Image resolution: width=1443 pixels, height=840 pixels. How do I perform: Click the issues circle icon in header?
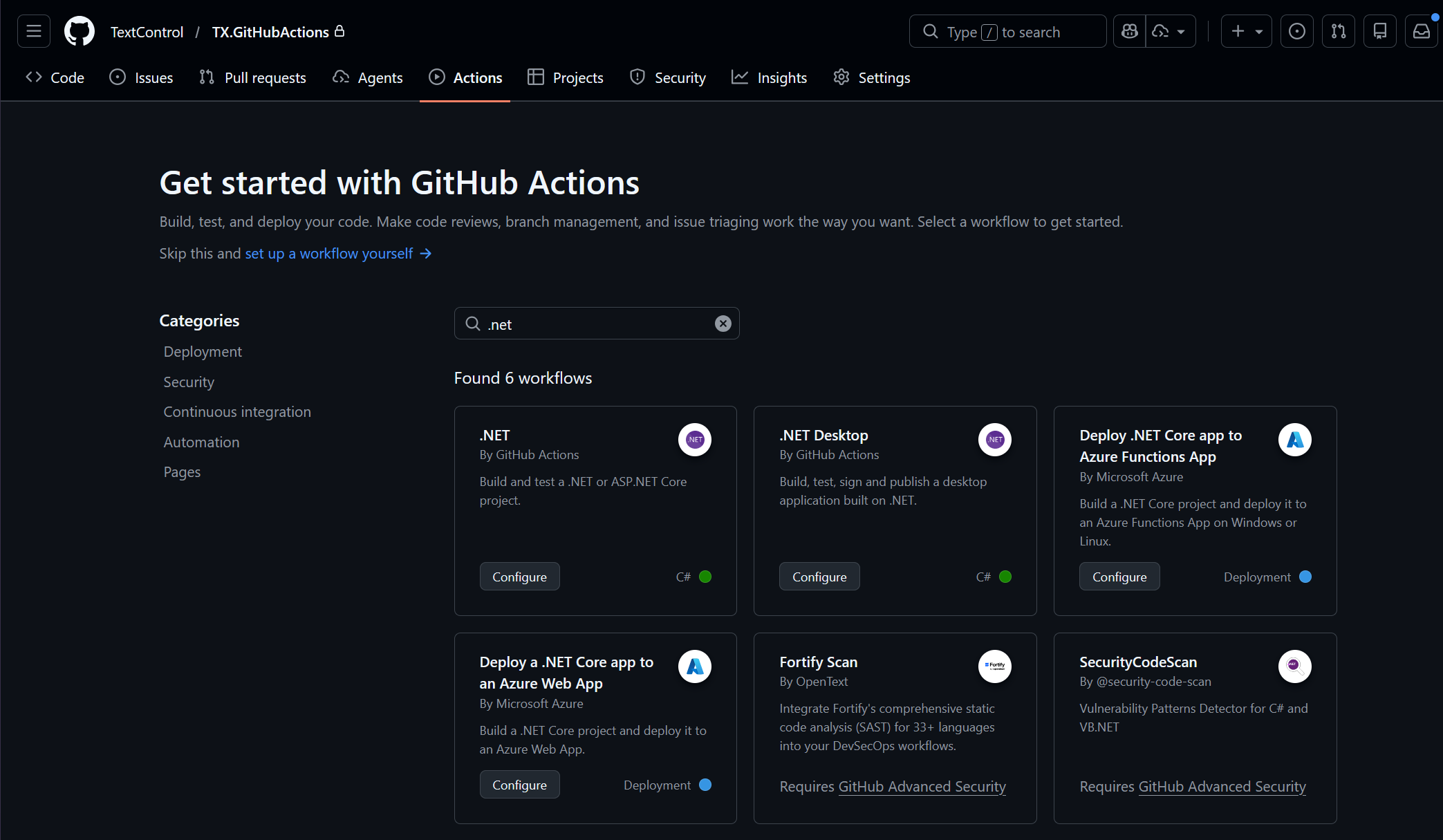[x=1298, y=31]
